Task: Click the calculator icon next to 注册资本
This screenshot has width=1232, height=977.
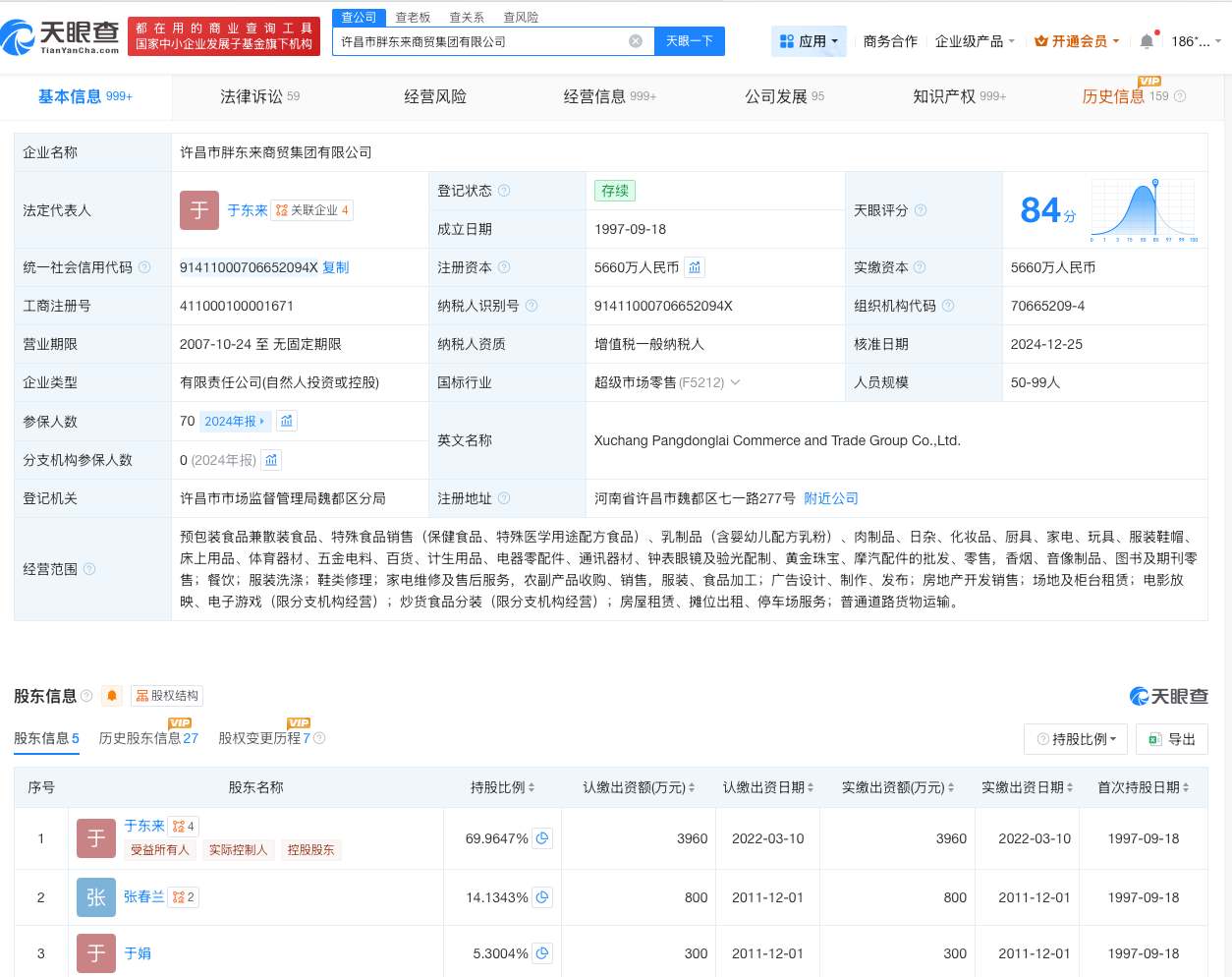Action: tap(694, 266)
